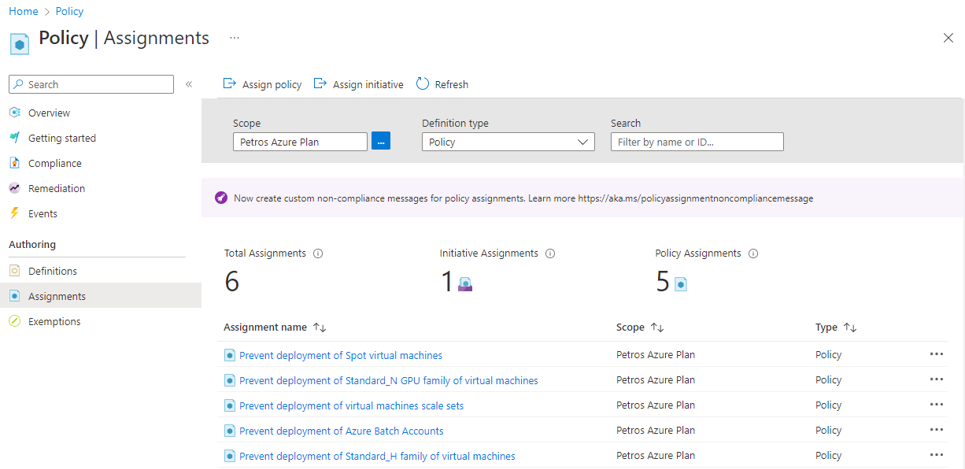Click the sidebar Search field

91,84
